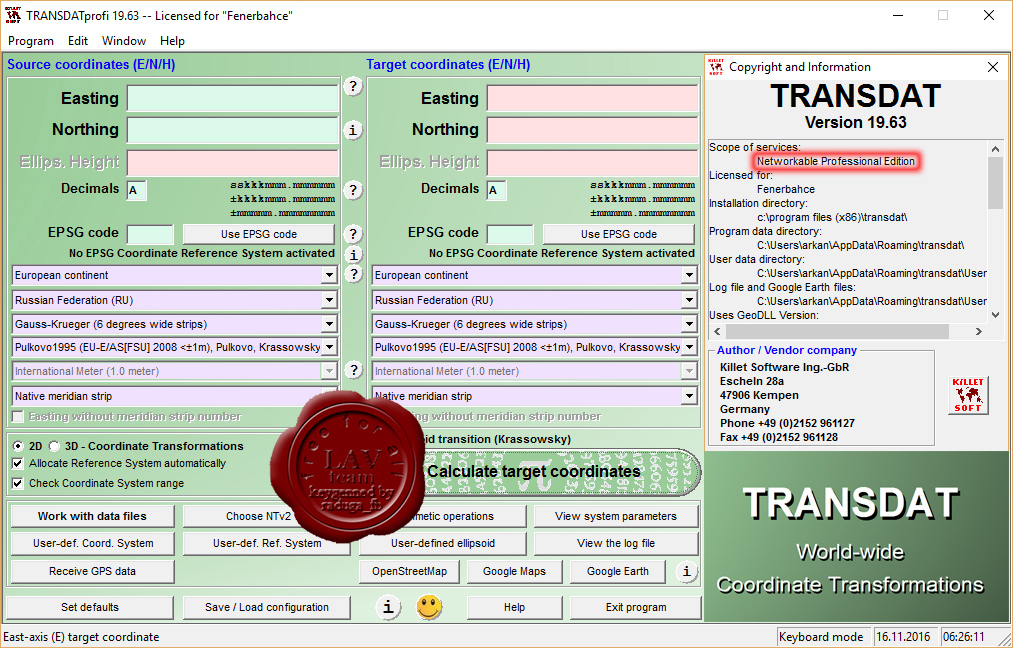Click User-def. Coord. System button
Image resolution: width=1013 pixels, height=648 pixels.
pyautogui.click(x=92, y=543)
